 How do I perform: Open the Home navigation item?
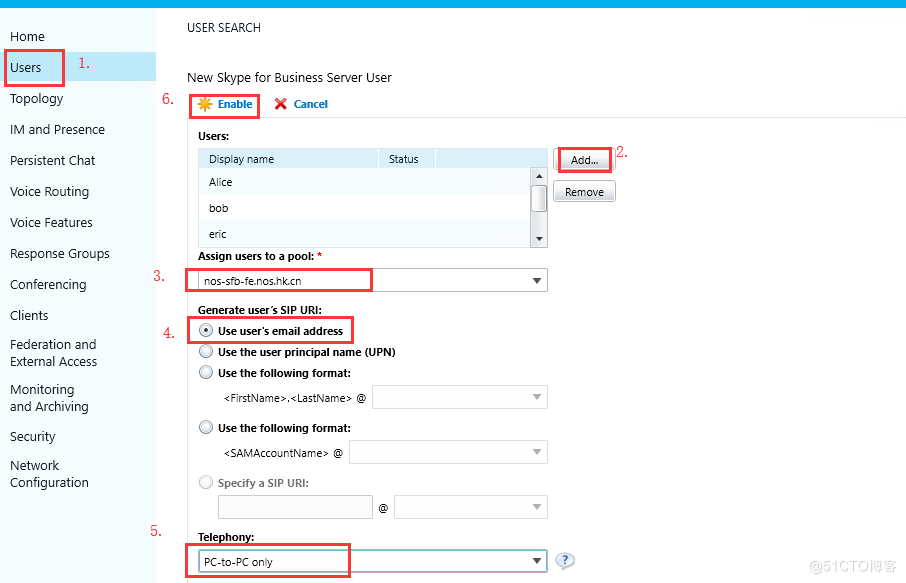(x=27, y=36)
